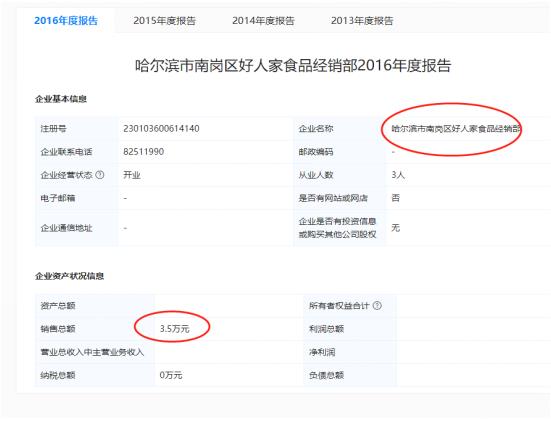The image size is (551, 421).
Task: Switch to the 2014年度报告 tab
Action: tap(263, 21)
